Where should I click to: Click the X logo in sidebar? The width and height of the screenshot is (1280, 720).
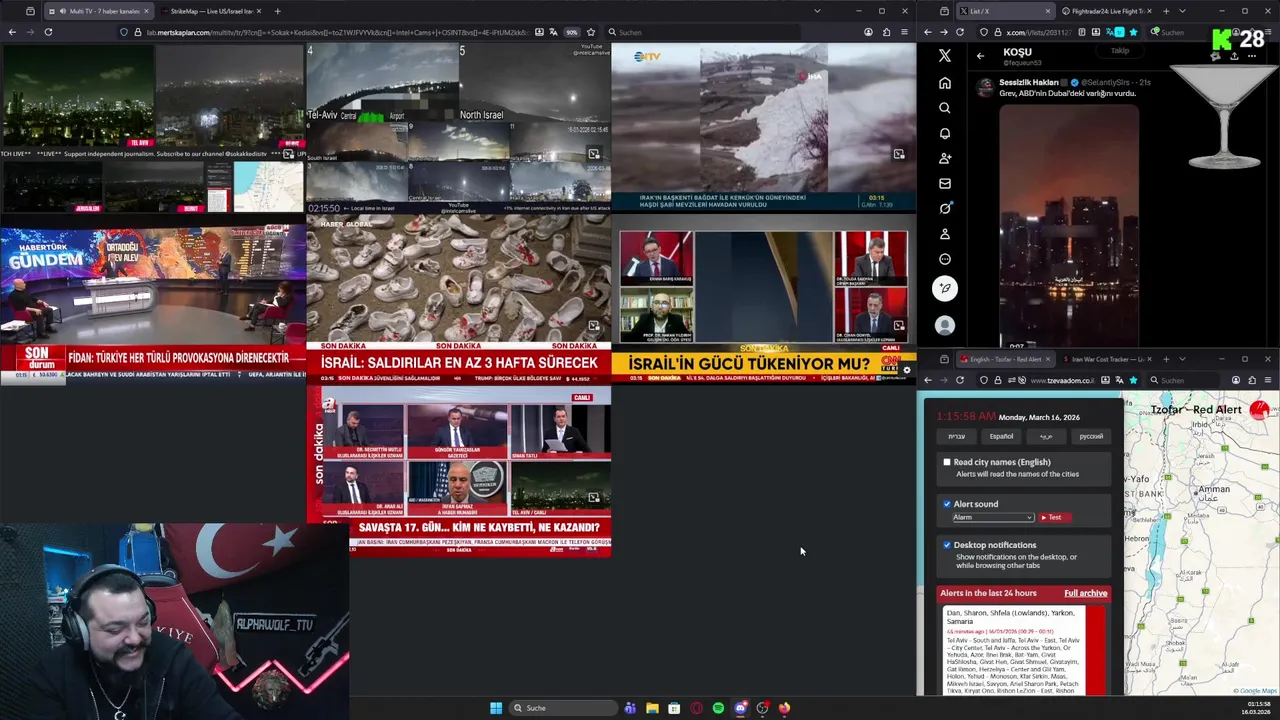click(x=945, y=56)
